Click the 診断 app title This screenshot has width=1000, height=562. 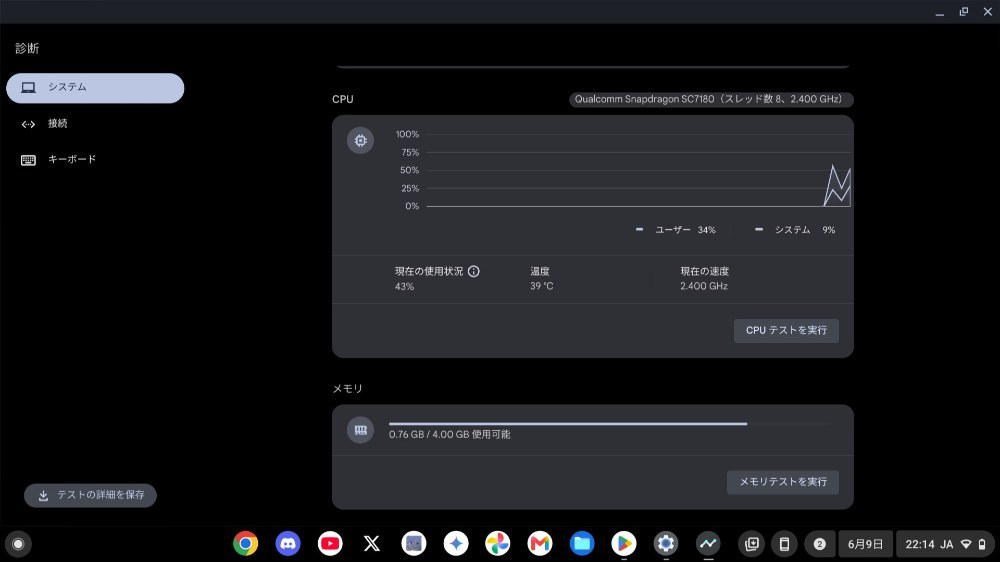click(27, 48)
